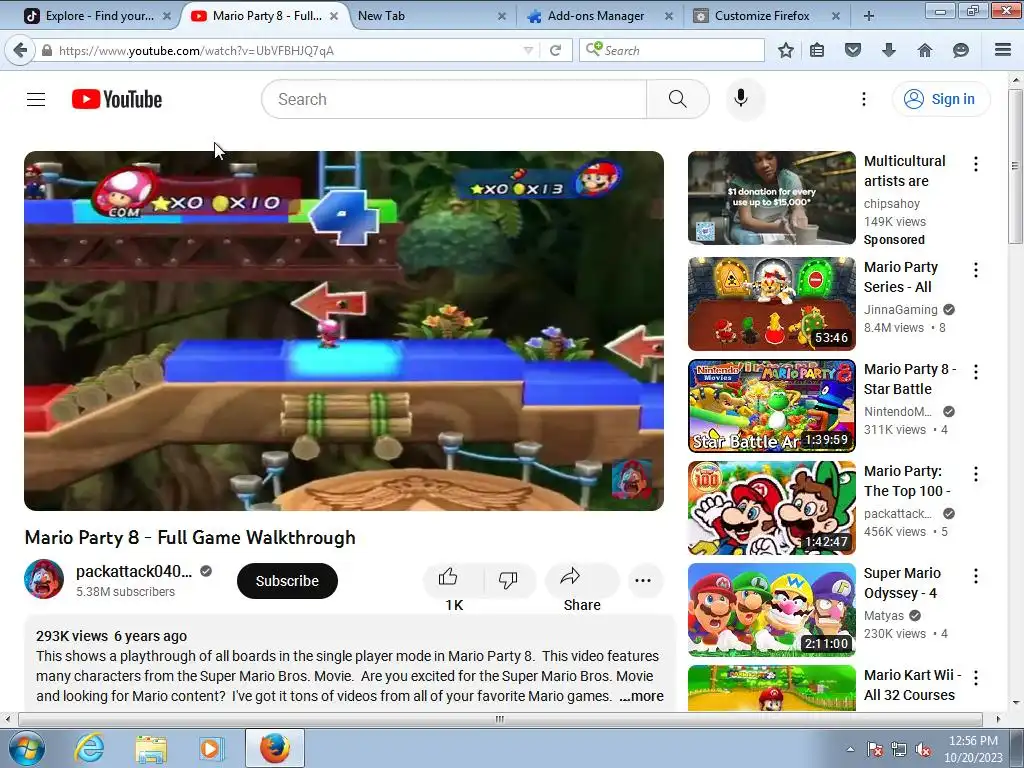
Task: Open the taskbar clock showing 12:56 PM
Action: point(973,748)
